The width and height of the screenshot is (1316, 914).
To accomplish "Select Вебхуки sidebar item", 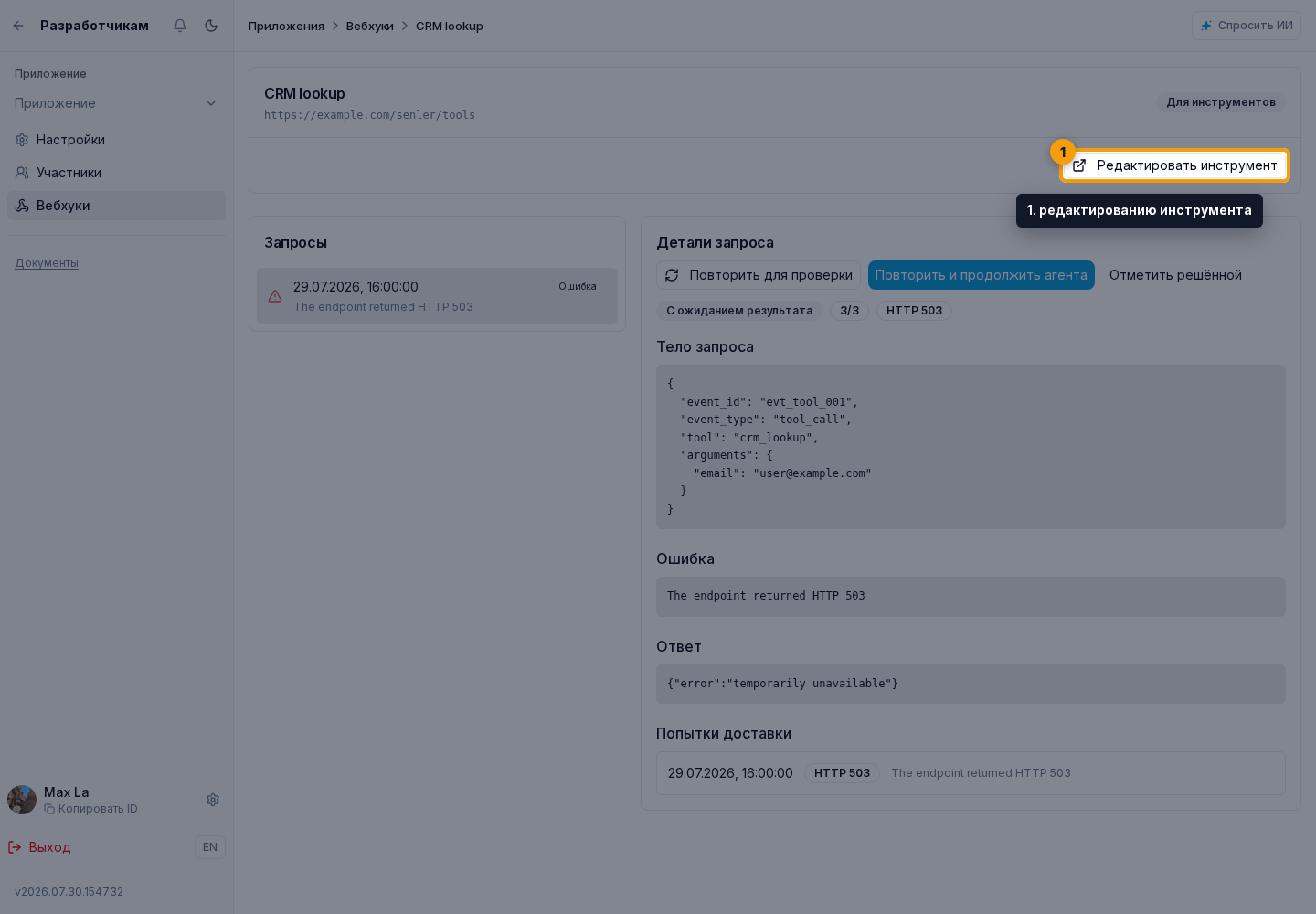I will (116, 206).
